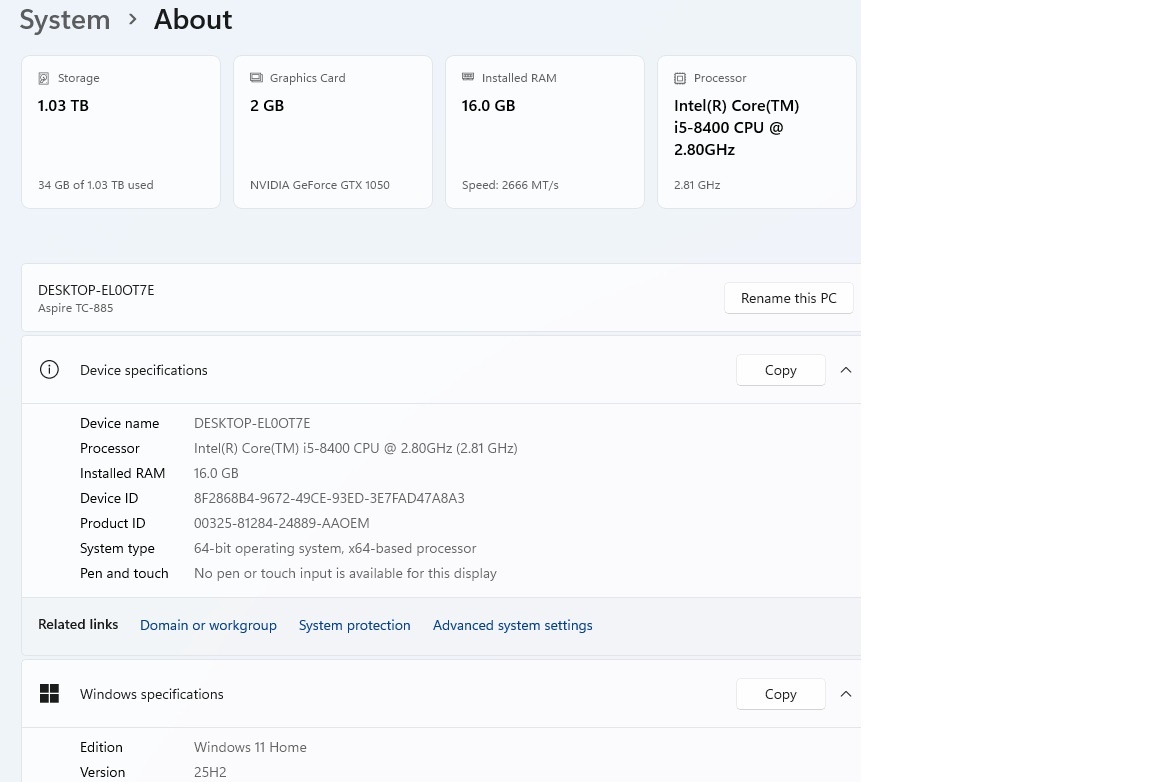Open the Graphics Card 2 GB card
The height and width of the screenshot is (782, 1152).
tap(333, 132)
